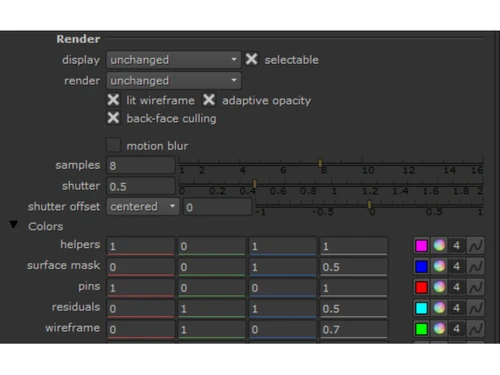Open the animation curve menu for helpers
500x375 pixels.
point(475,246)
